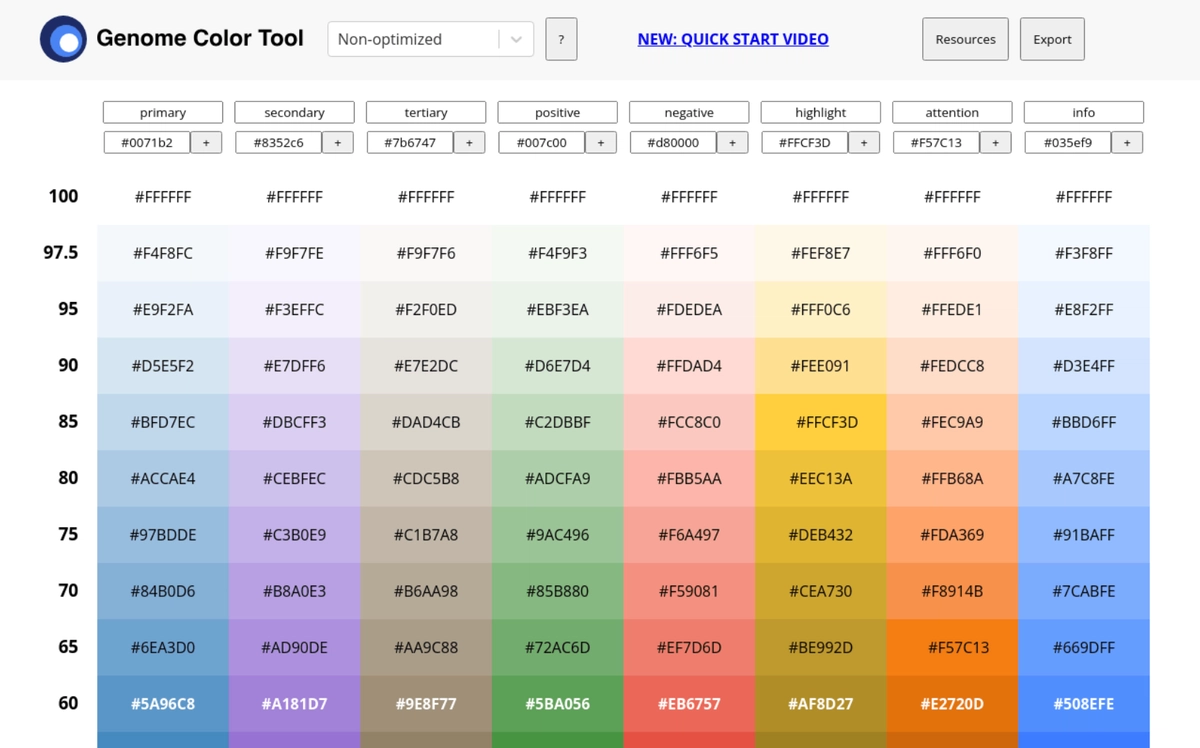Click the question mark help icon
Image resolution: width=1200 pixels, height=748 pixels.
click(x=561, y=39)
